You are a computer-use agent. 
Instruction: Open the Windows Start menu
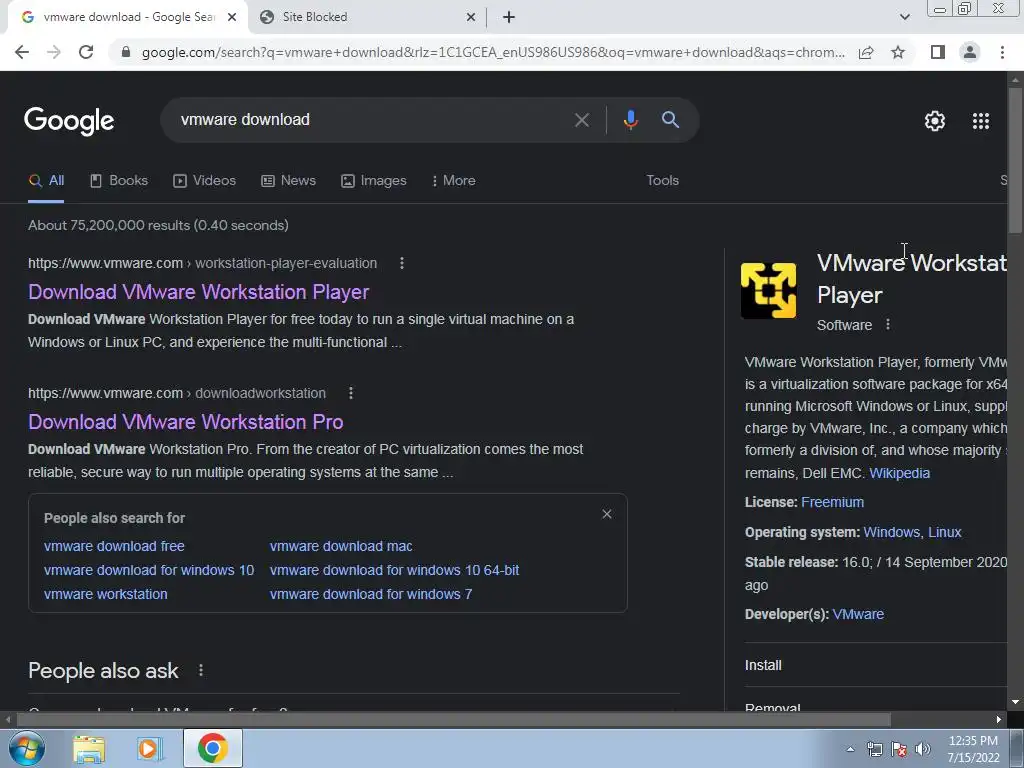point(25,748)
